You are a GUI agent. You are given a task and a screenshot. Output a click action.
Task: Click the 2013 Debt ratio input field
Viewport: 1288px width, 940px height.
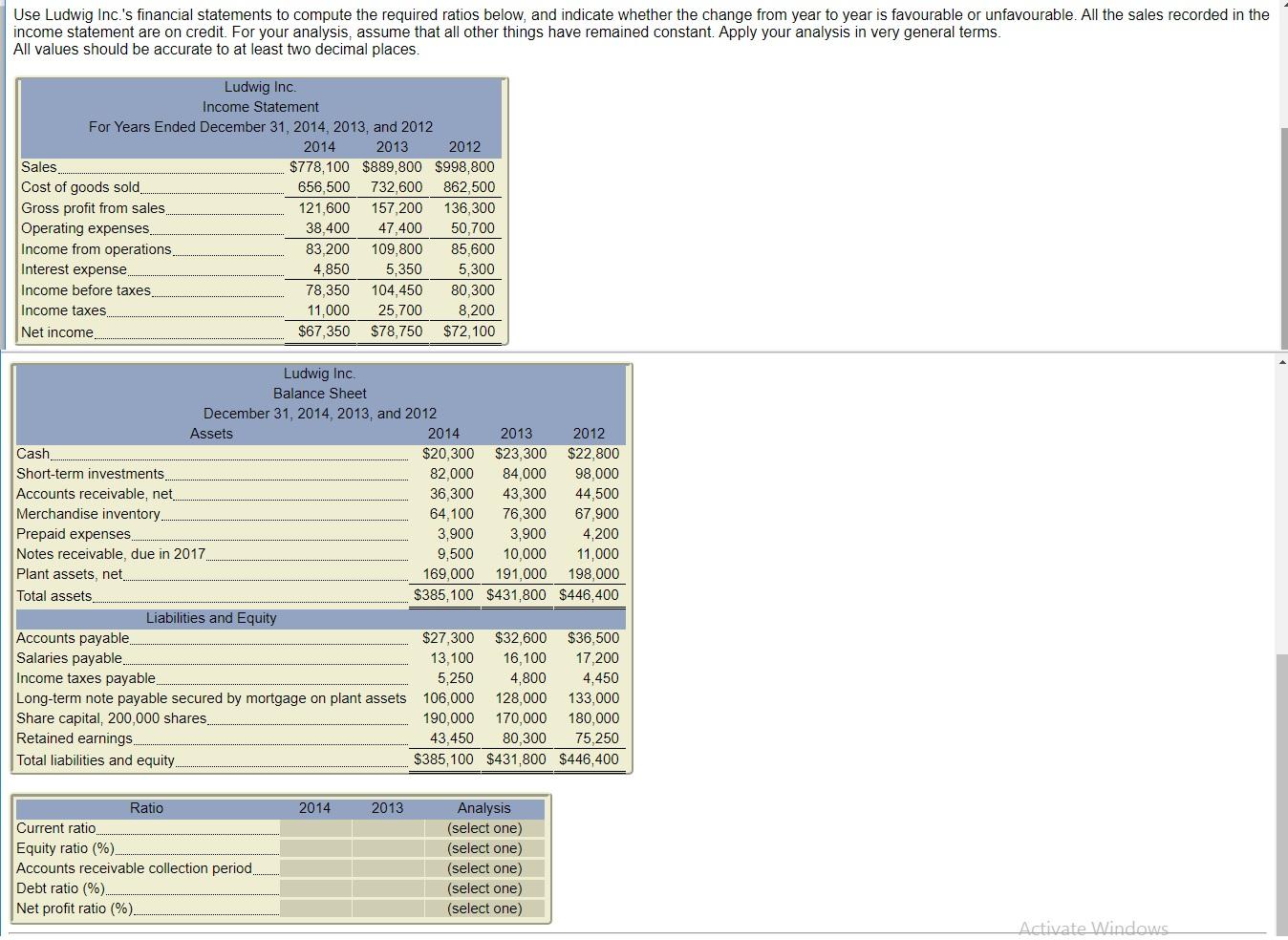click(x=388, y=888)
